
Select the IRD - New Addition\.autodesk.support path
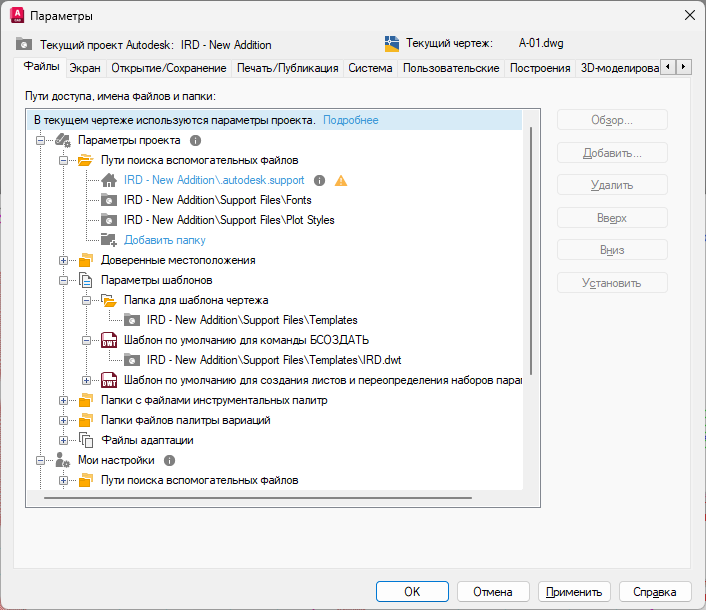[x=214, y=180]
